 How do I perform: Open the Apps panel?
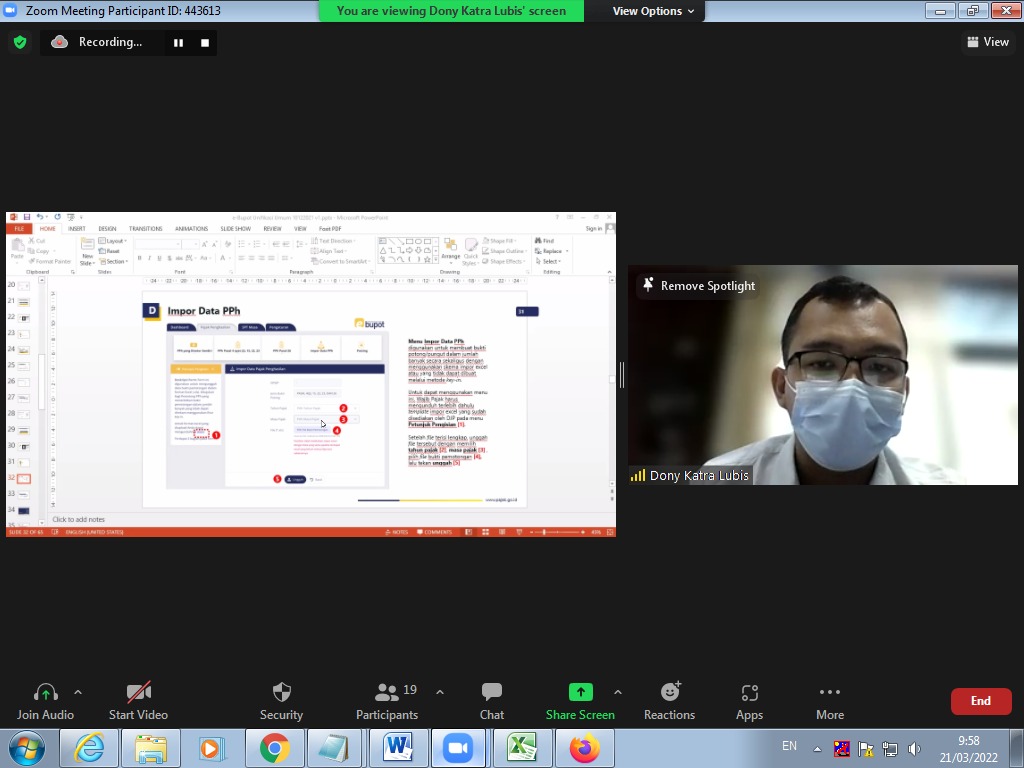749,693
